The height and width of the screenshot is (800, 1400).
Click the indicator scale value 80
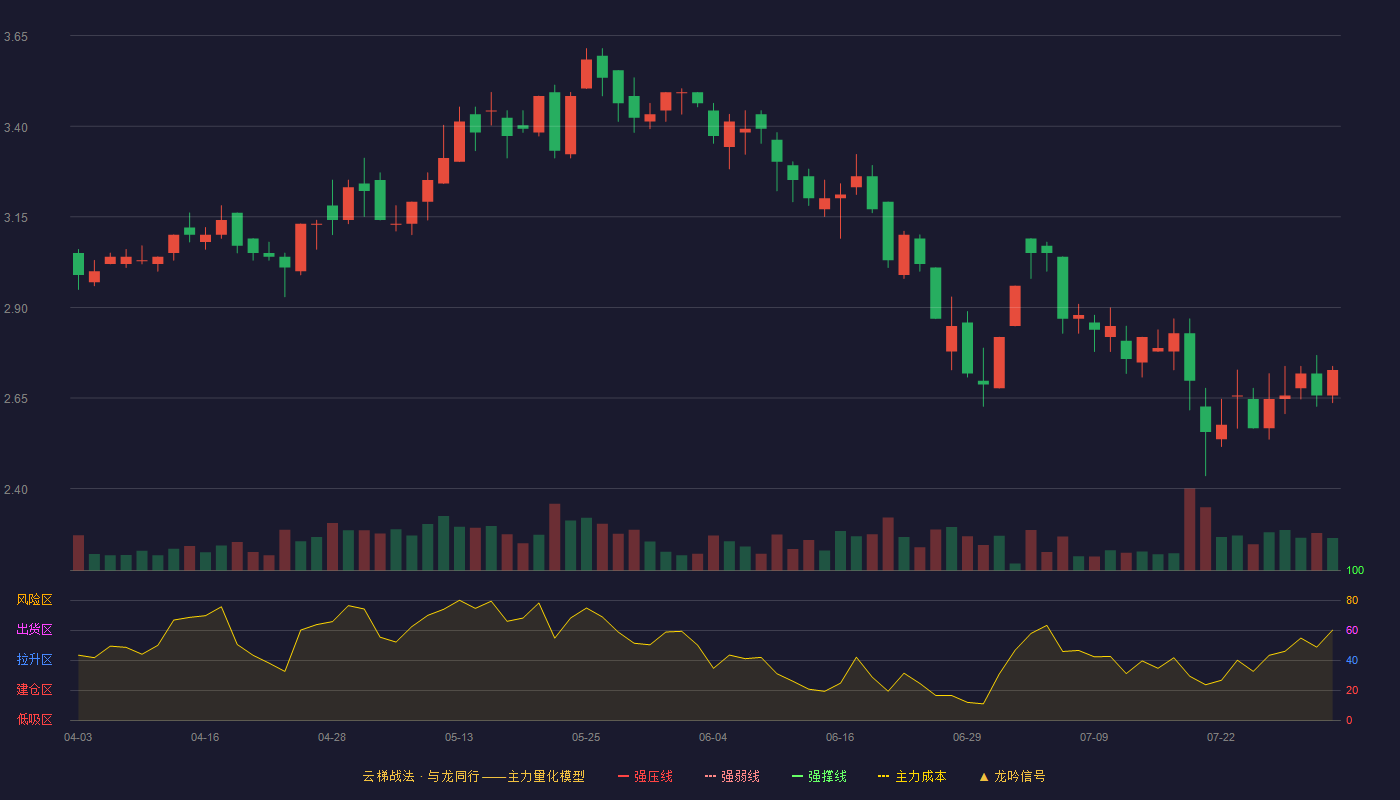pyautogui.click(x=1352, y=600)
